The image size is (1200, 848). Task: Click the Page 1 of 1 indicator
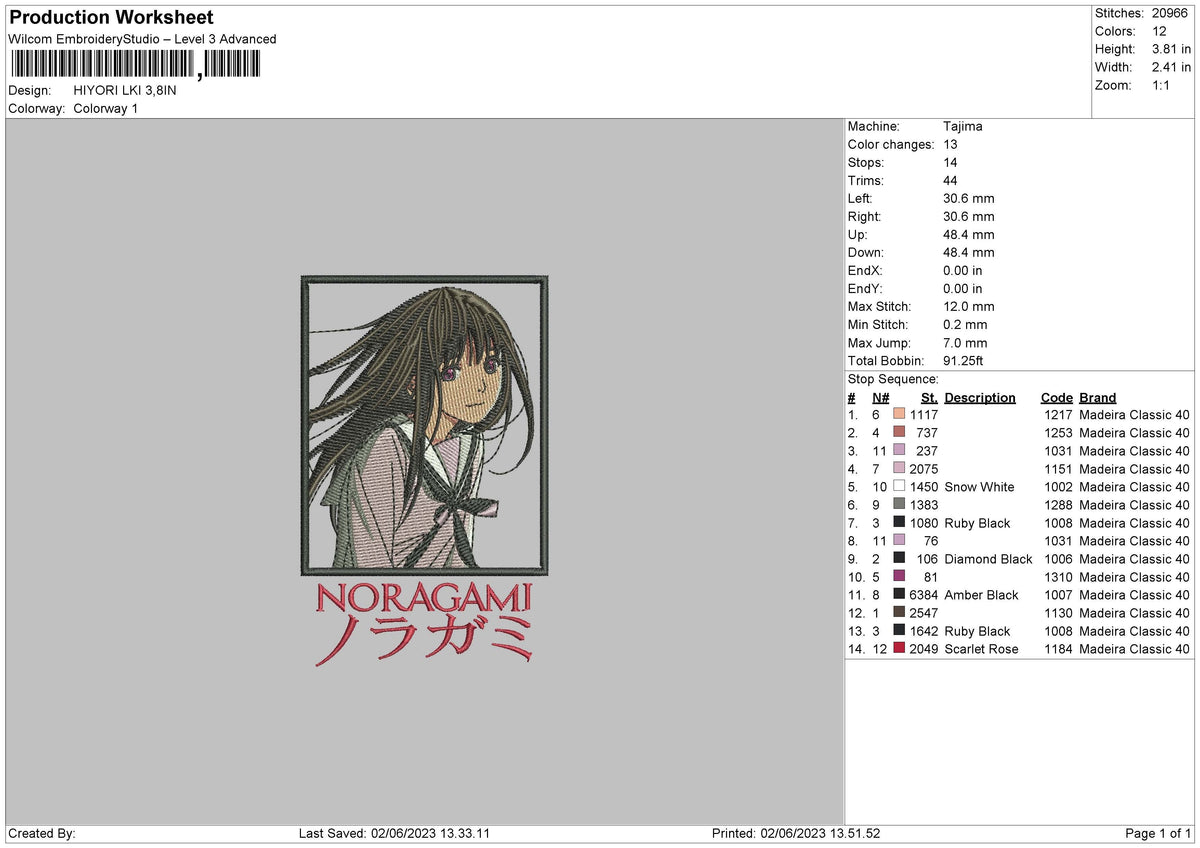tap(1158, 833)
